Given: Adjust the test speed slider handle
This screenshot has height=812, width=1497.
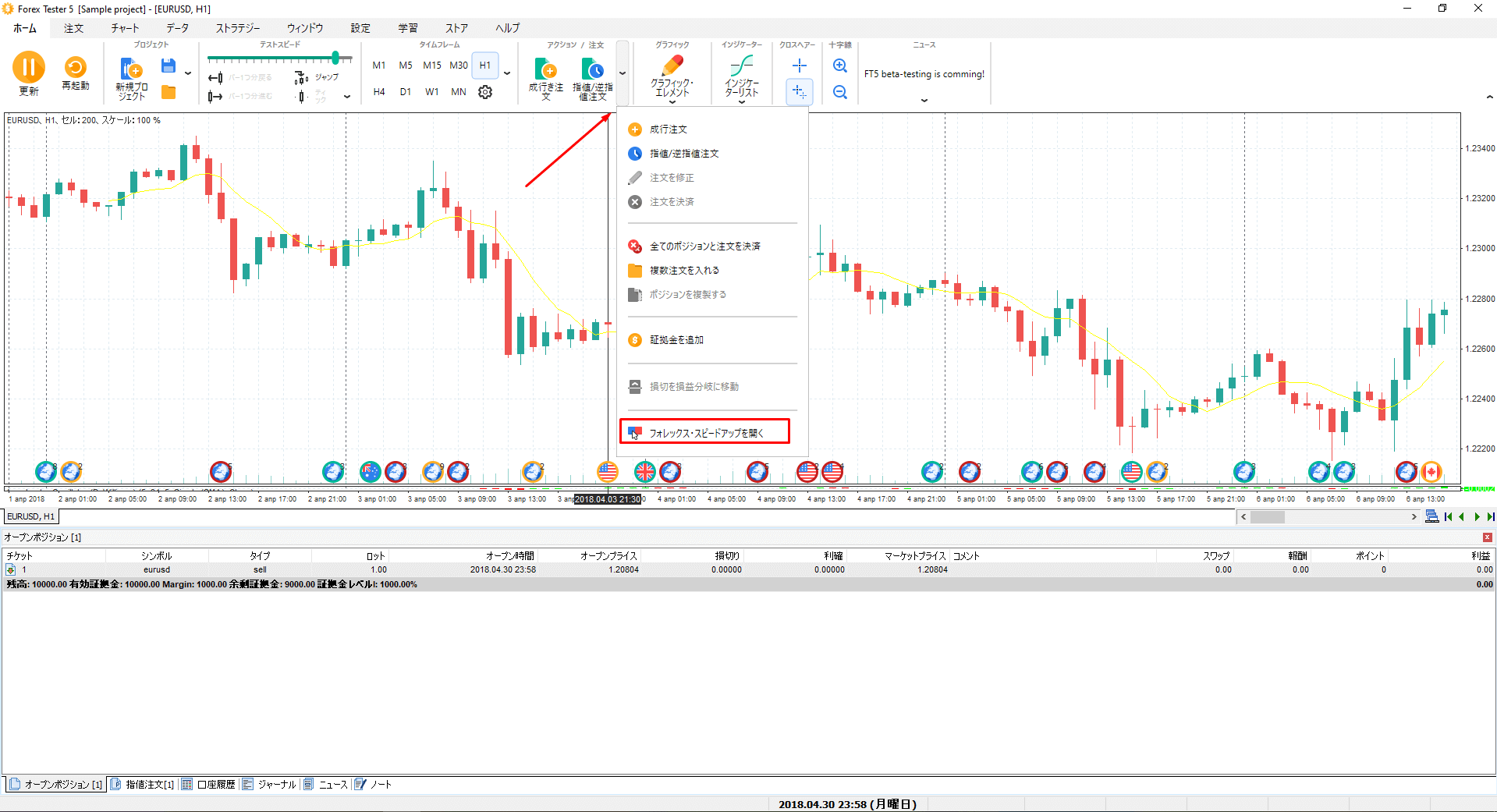Looking at the screenshot, I should coord(335,58).
